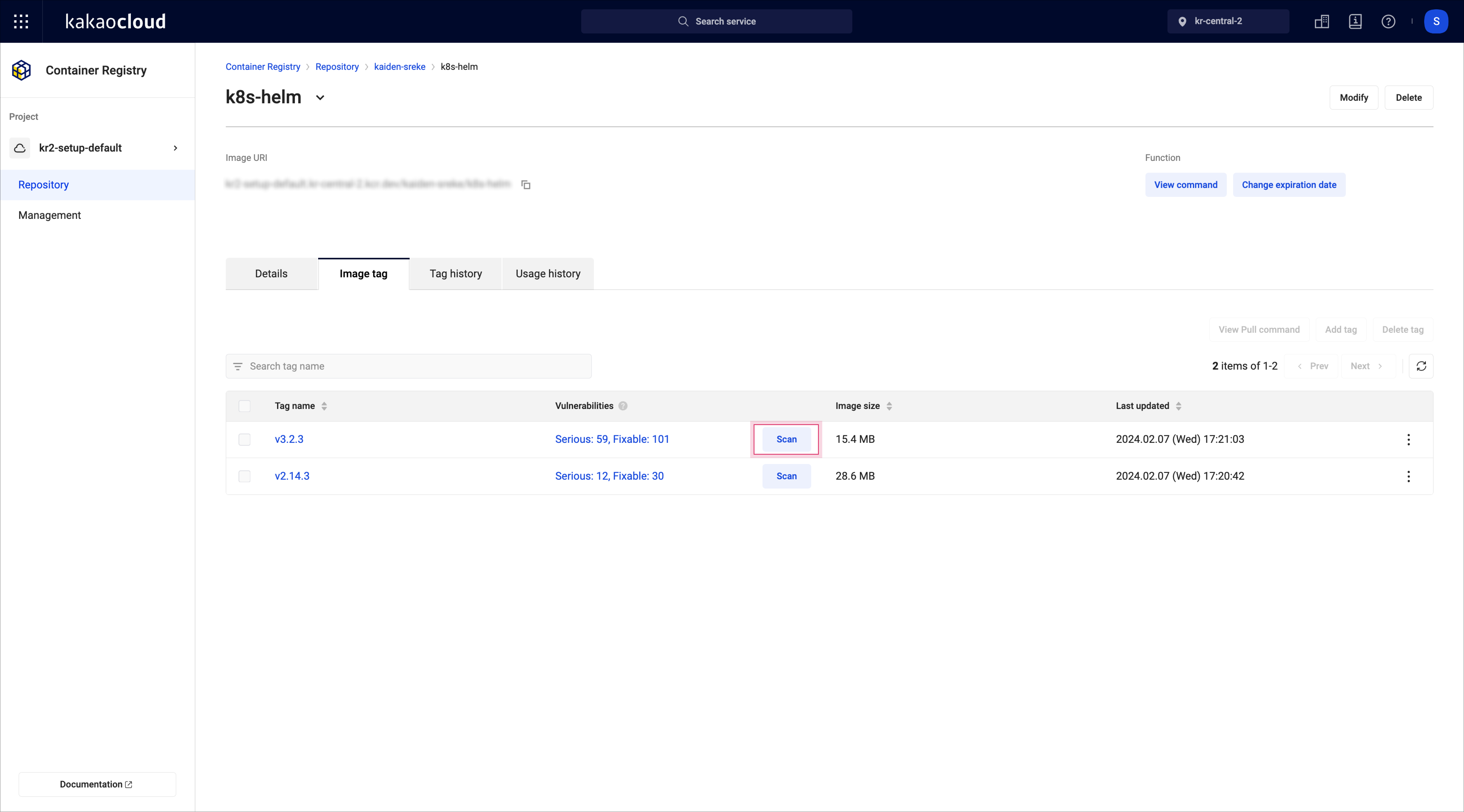The image size is (1464, 812).
Task: Go to kaiden-sreke breadcrumb link
Action: pyautogui.click(x=399, y=67)
